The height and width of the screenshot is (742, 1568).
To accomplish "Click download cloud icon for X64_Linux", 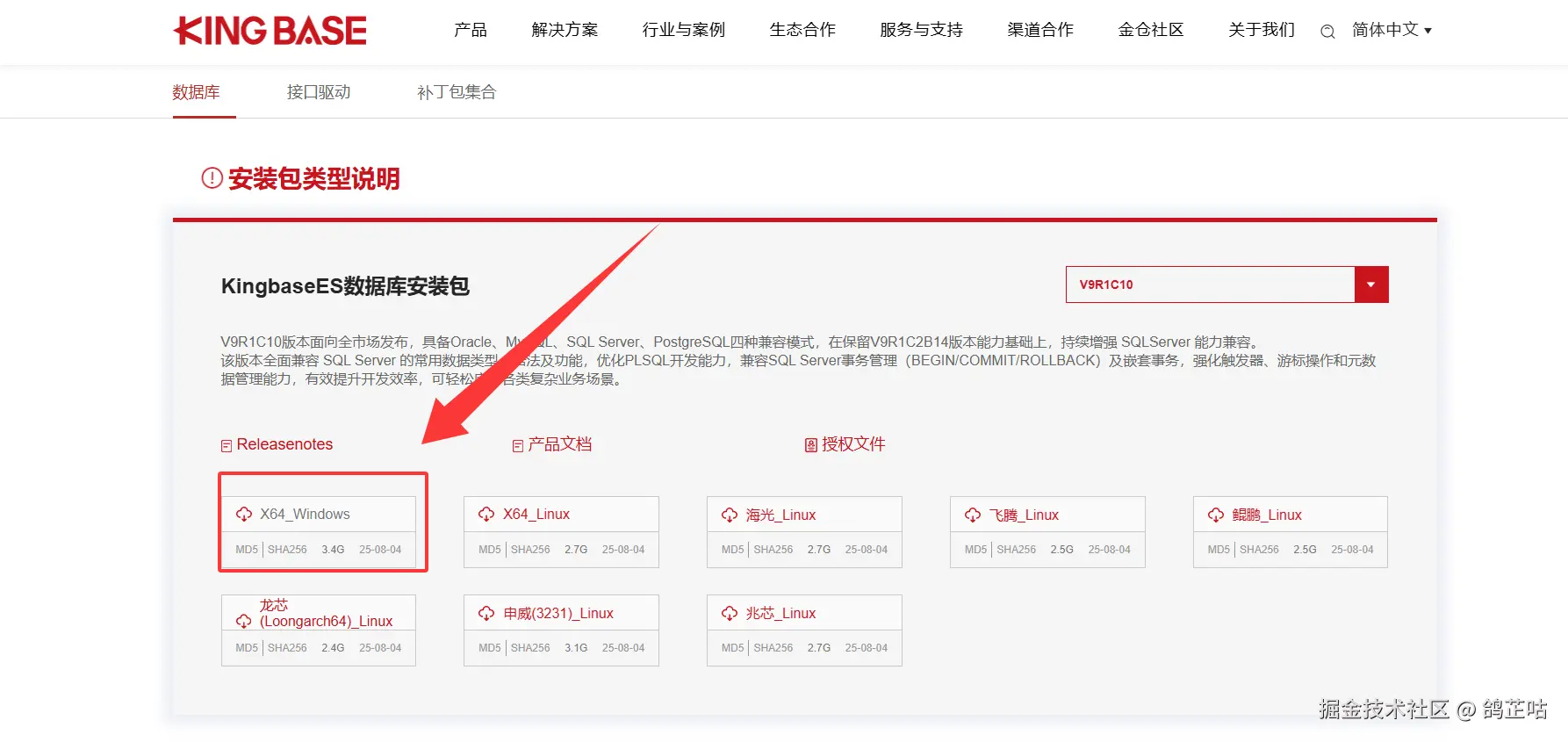I will click(x=486, y=515).
